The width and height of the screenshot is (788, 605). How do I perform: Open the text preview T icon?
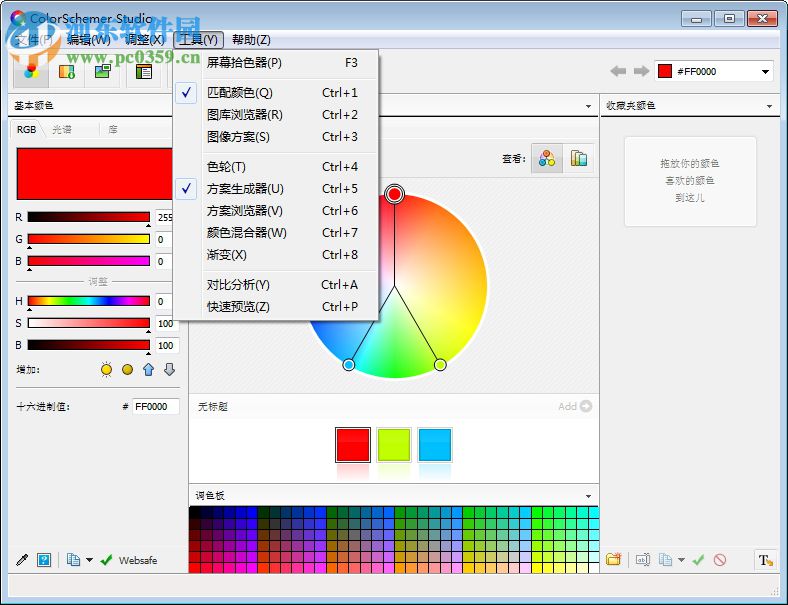point(765,560)
